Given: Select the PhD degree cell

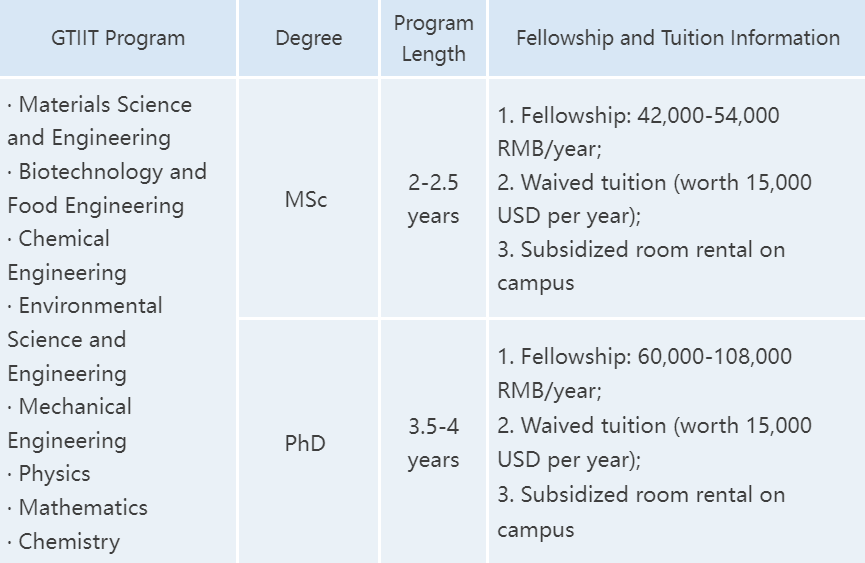Looking at the screenshot, I should click(306, 442).
